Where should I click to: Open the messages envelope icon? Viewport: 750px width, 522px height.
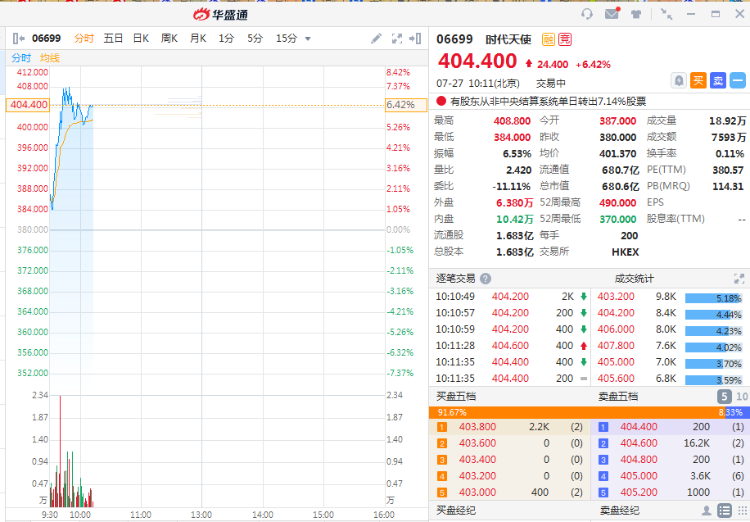point(612,14)
